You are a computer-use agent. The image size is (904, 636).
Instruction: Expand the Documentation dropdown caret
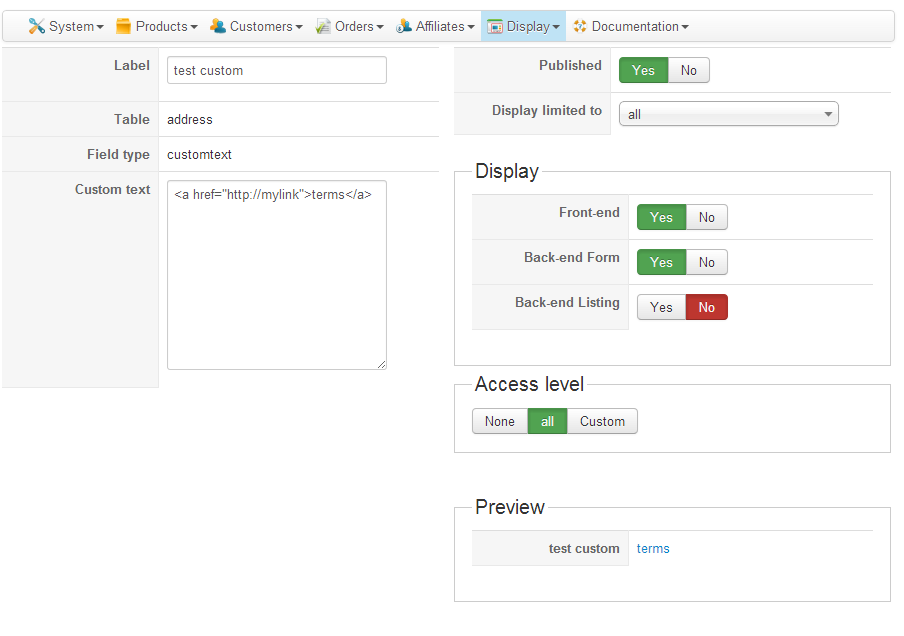[685, 27]
